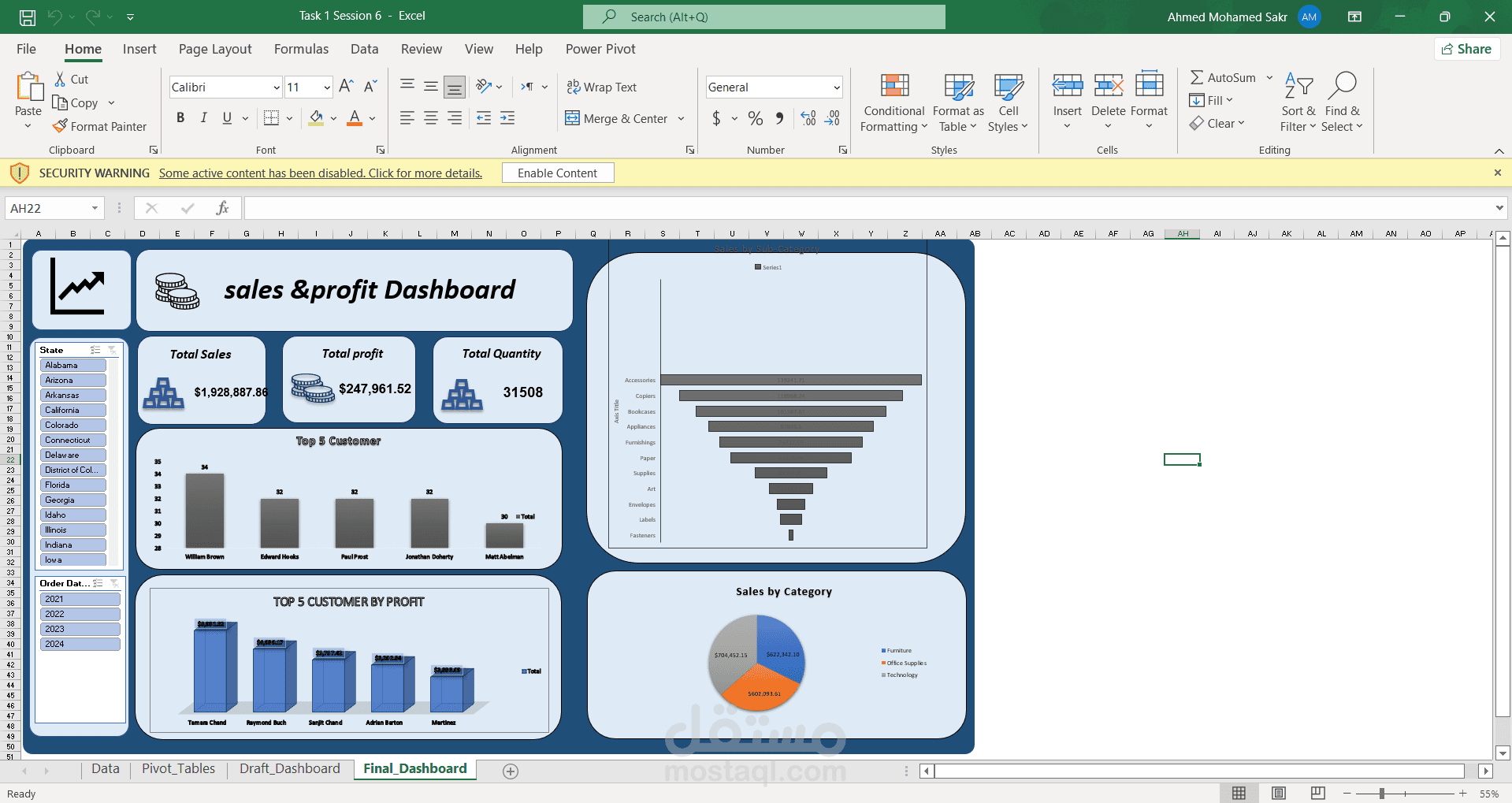Click the Share button

(1466, 49)
